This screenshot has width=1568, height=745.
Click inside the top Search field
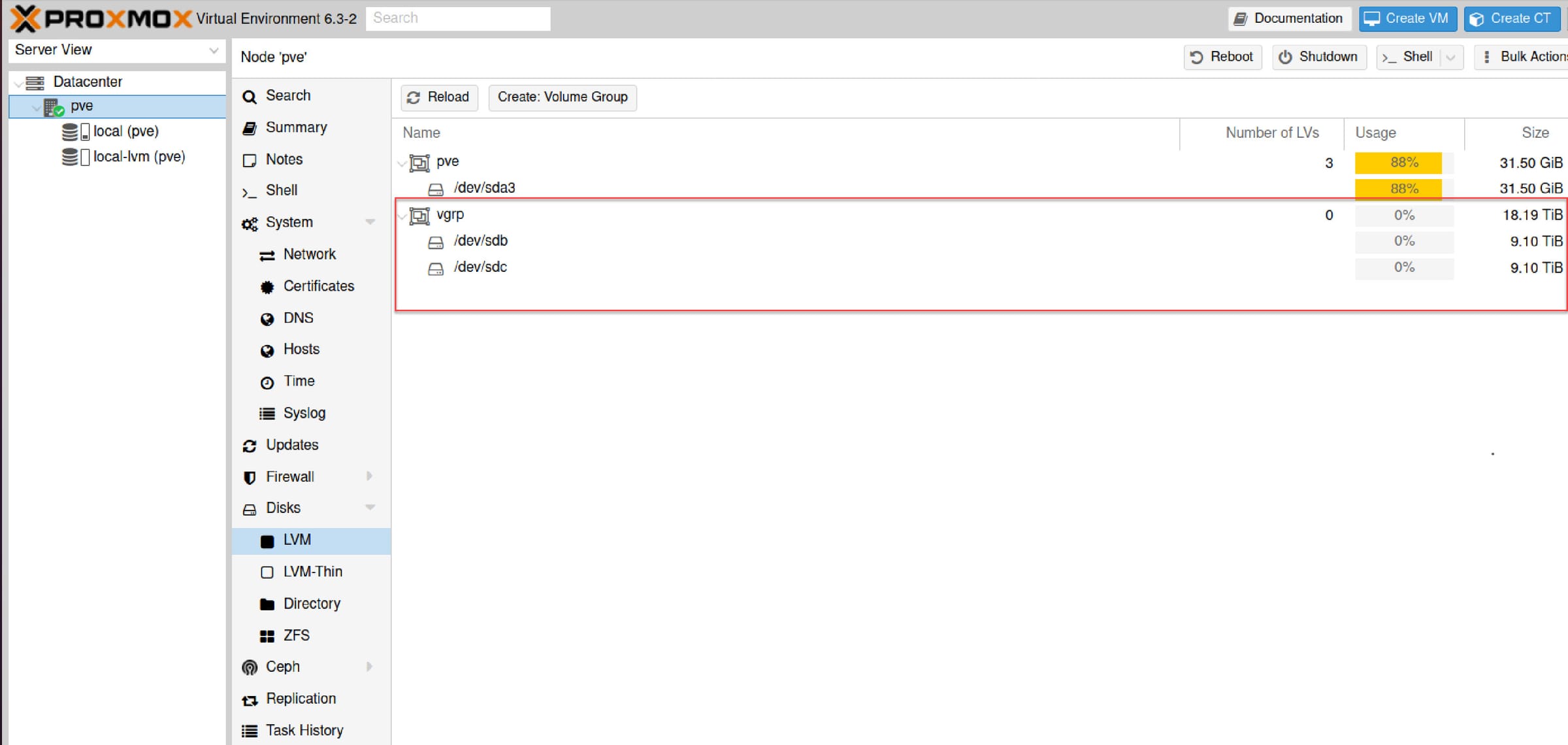[457, 18]
